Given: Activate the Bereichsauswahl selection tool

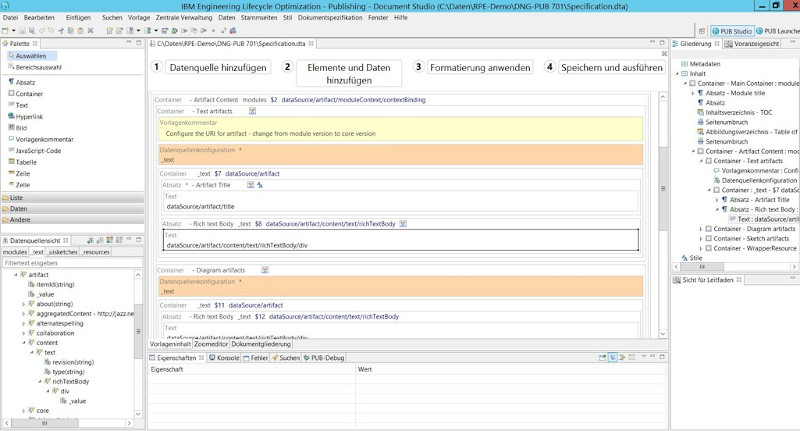Looking at the screenshot, I should (38, 67).
